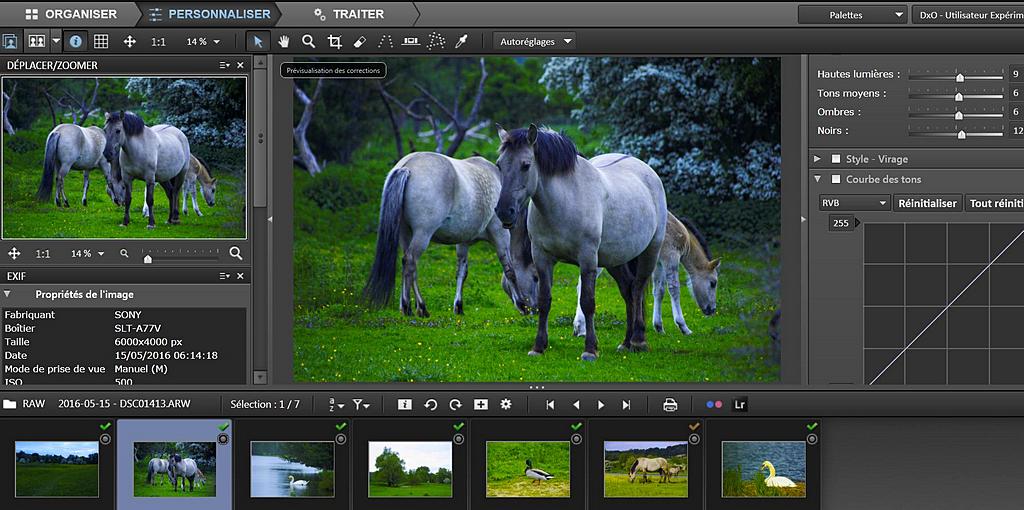Switch to the ORGANISER tab
The height and width of the screenshot is (510, 1024).
[x=71, y=14]
